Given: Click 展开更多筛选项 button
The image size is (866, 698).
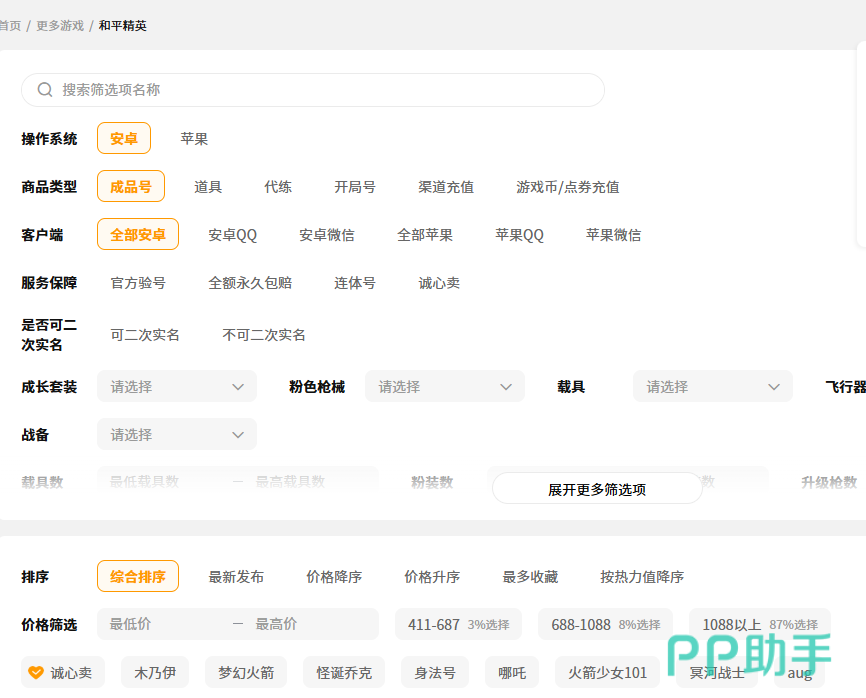Looking at the screenshot, I should point(597,489).
